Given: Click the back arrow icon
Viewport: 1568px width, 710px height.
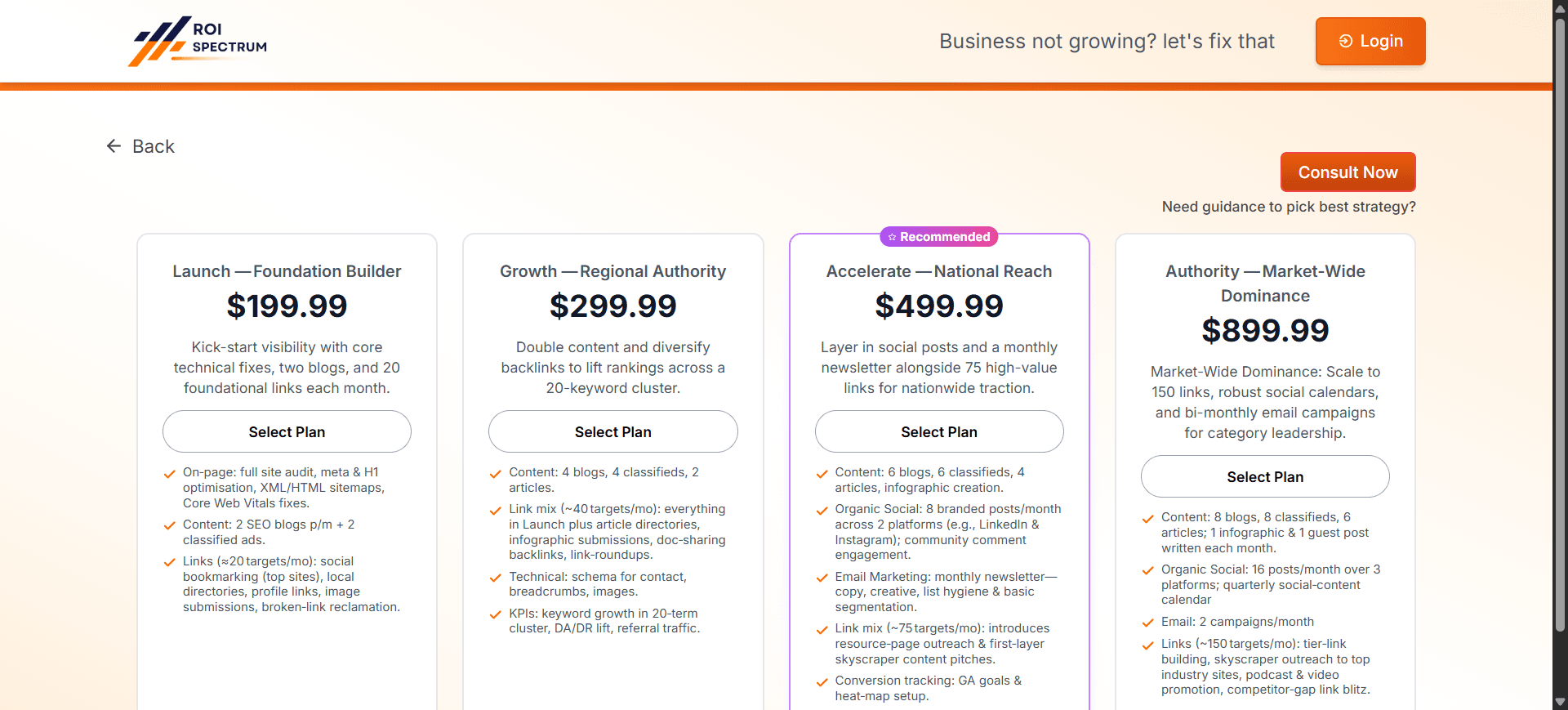Looking at the screenshot, I should click(114, 146).
